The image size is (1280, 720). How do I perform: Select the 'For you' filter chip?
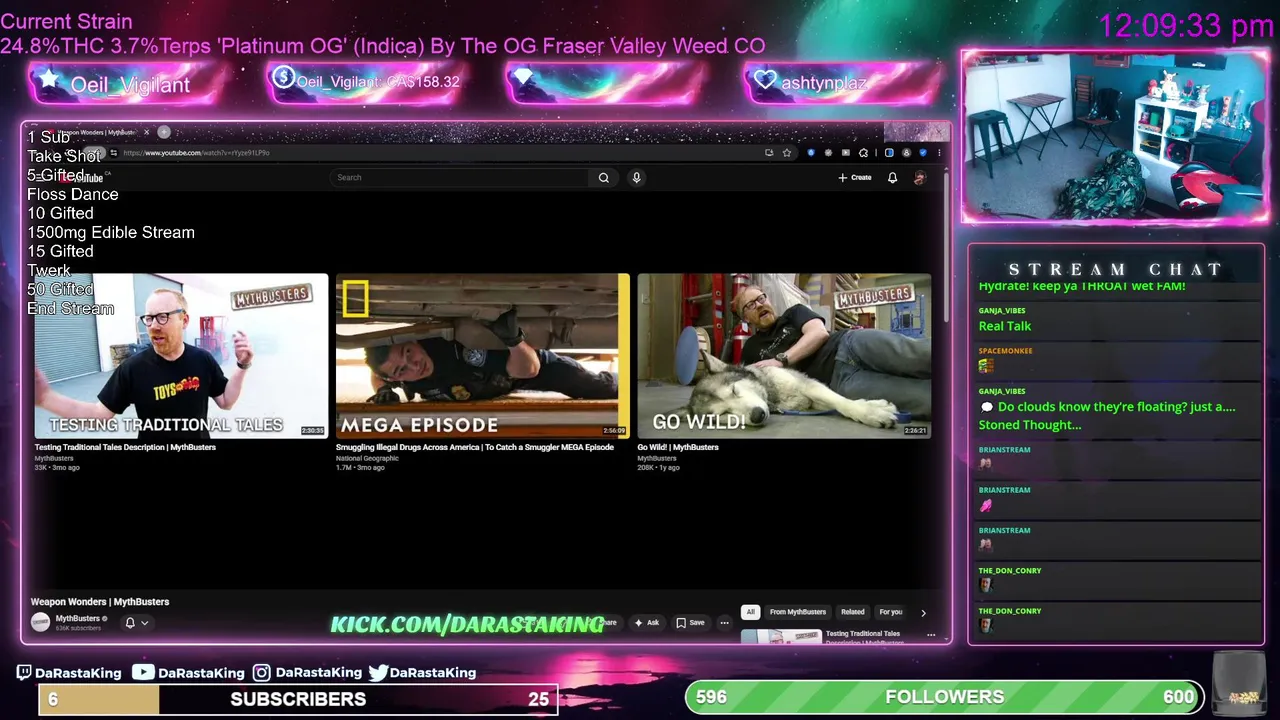click(890, 612)
